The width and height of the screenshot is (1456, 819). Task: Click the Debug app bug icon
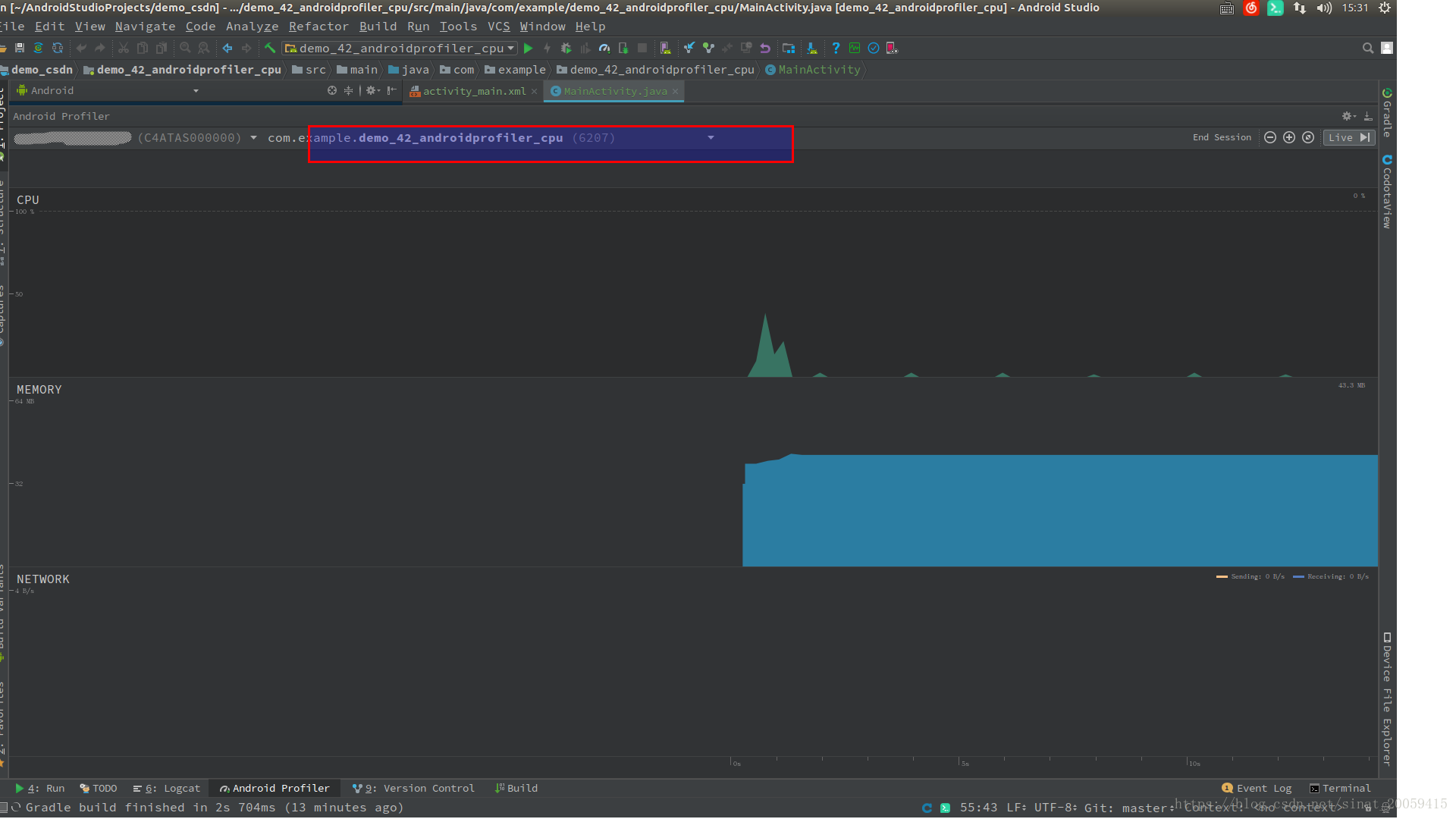tap(566, 49)
